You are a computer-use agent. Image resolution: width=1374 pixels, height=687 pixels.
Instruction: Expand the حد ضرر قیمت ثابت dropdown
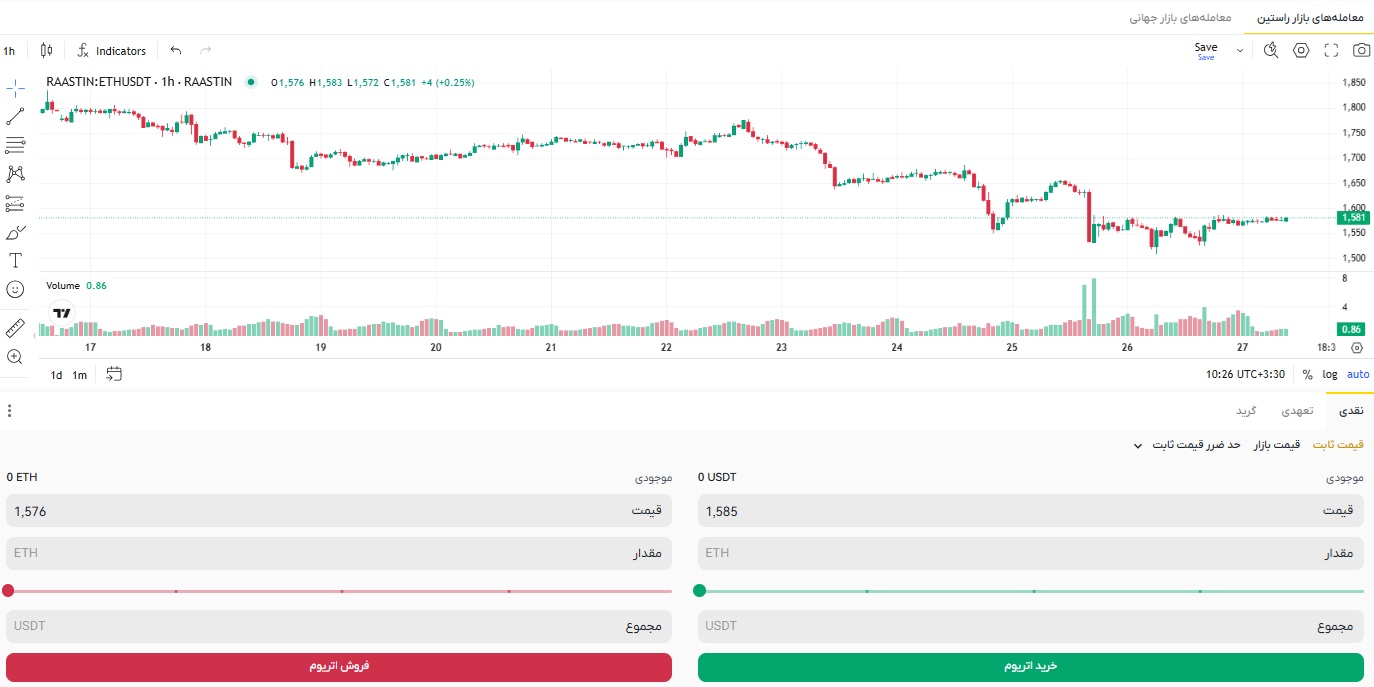tap(1187, 445)
